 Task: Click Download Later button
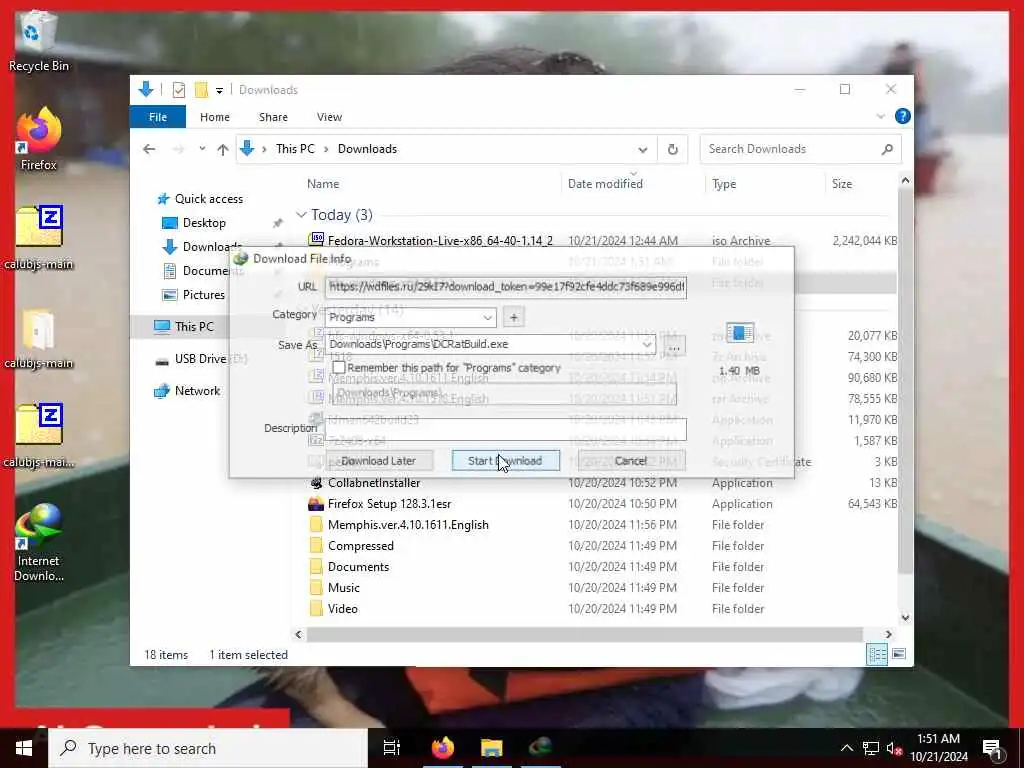pyautogui.click(x=379, y=460)
